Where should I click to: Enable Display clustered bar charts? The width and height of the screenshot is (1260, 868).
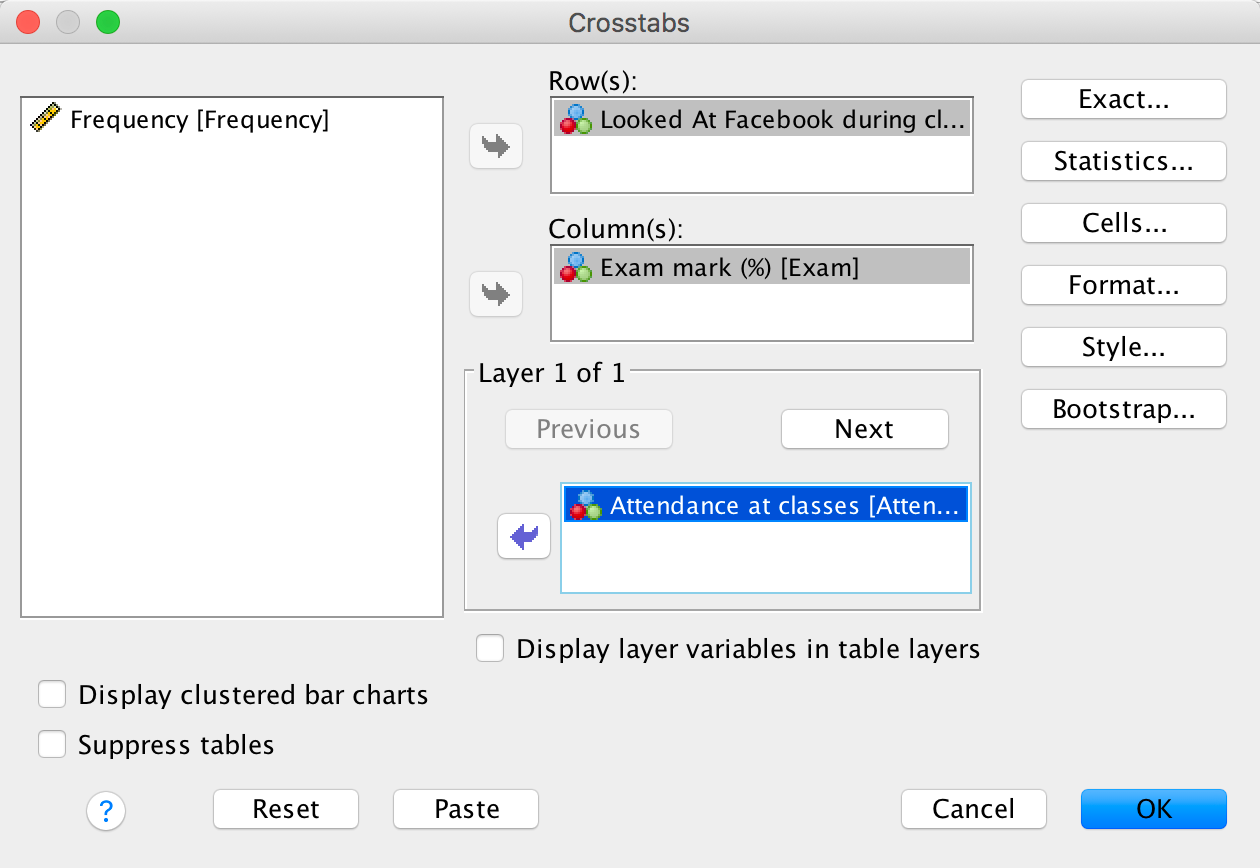tap(52, 695)
